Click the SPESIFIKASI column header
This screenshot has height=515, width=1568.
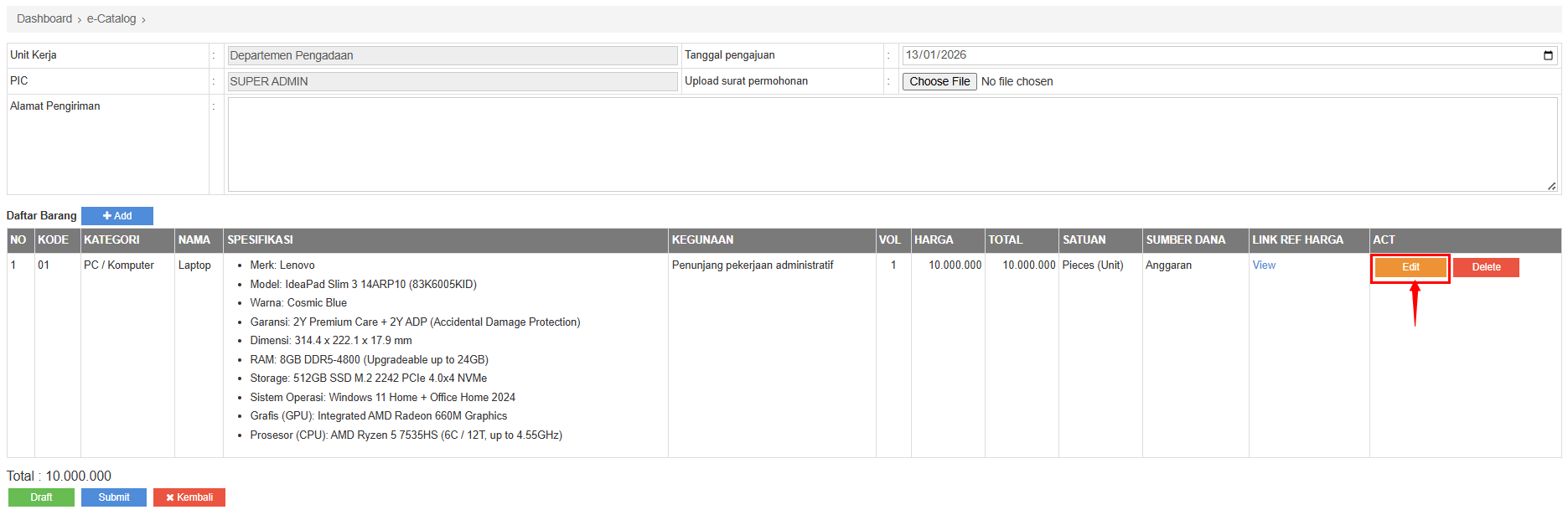point(261,240)
